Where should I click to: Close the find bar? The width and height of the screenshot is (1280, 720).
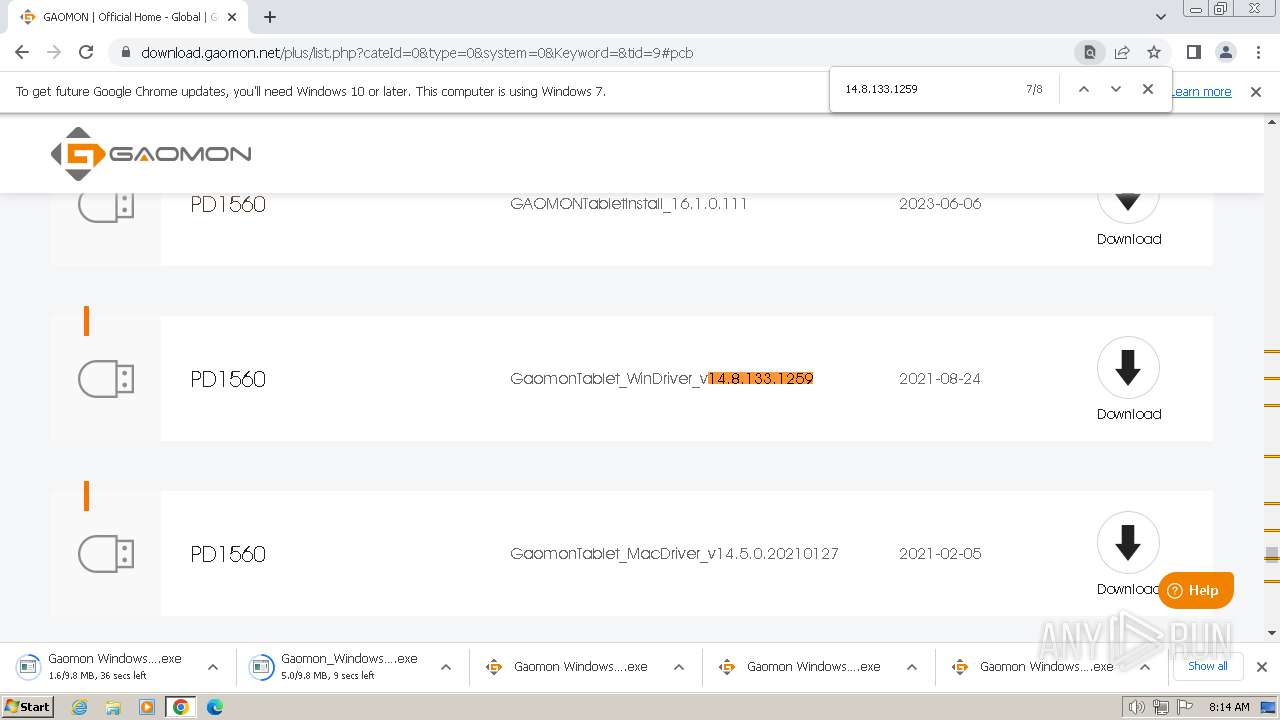click(x=1148, y=89)
